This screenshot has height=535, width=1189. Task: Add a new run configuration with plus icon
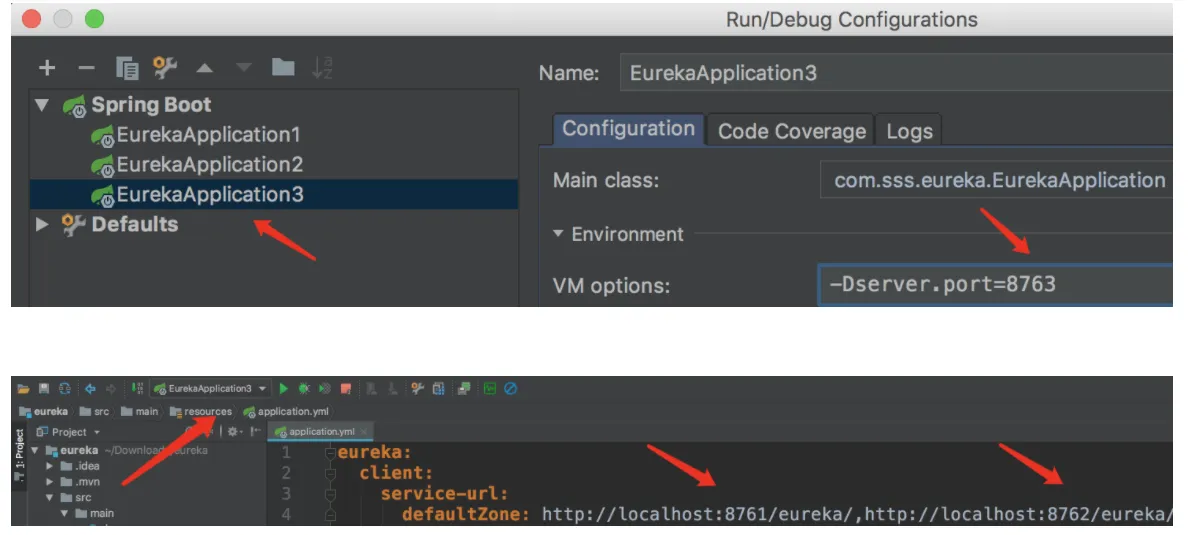(x=47, y=68)
